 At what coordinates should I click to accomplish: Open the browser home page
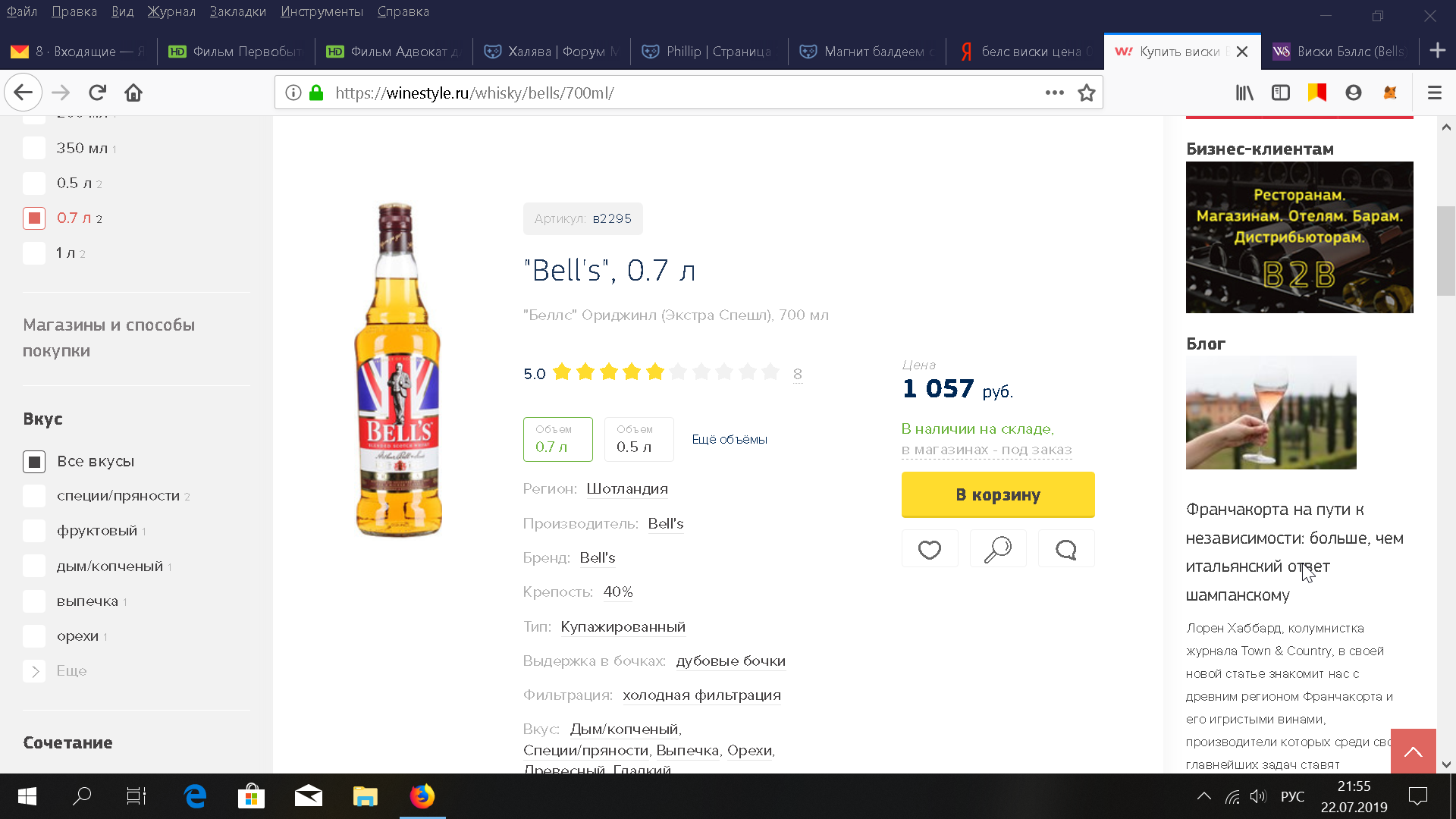133,93
